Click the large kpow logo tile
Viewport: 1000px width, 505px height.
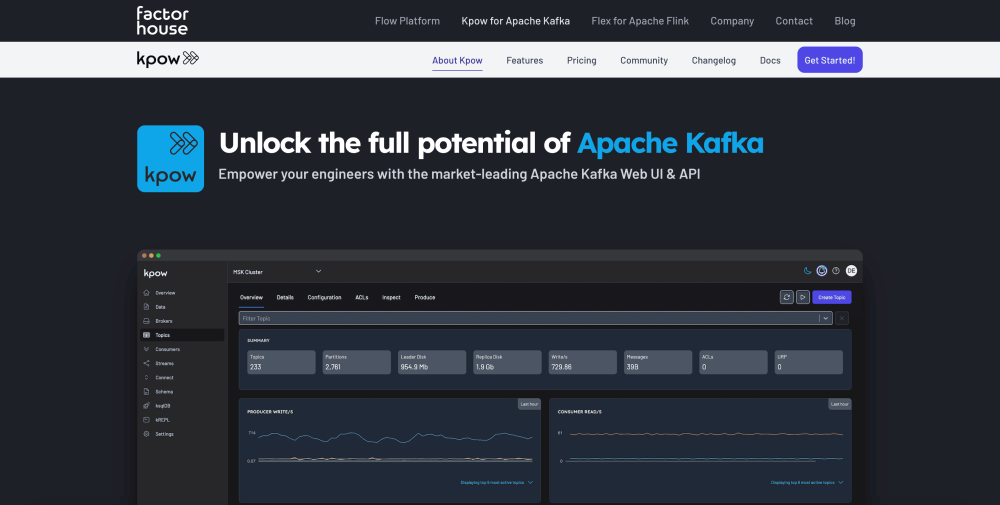(x=170, y=158)
